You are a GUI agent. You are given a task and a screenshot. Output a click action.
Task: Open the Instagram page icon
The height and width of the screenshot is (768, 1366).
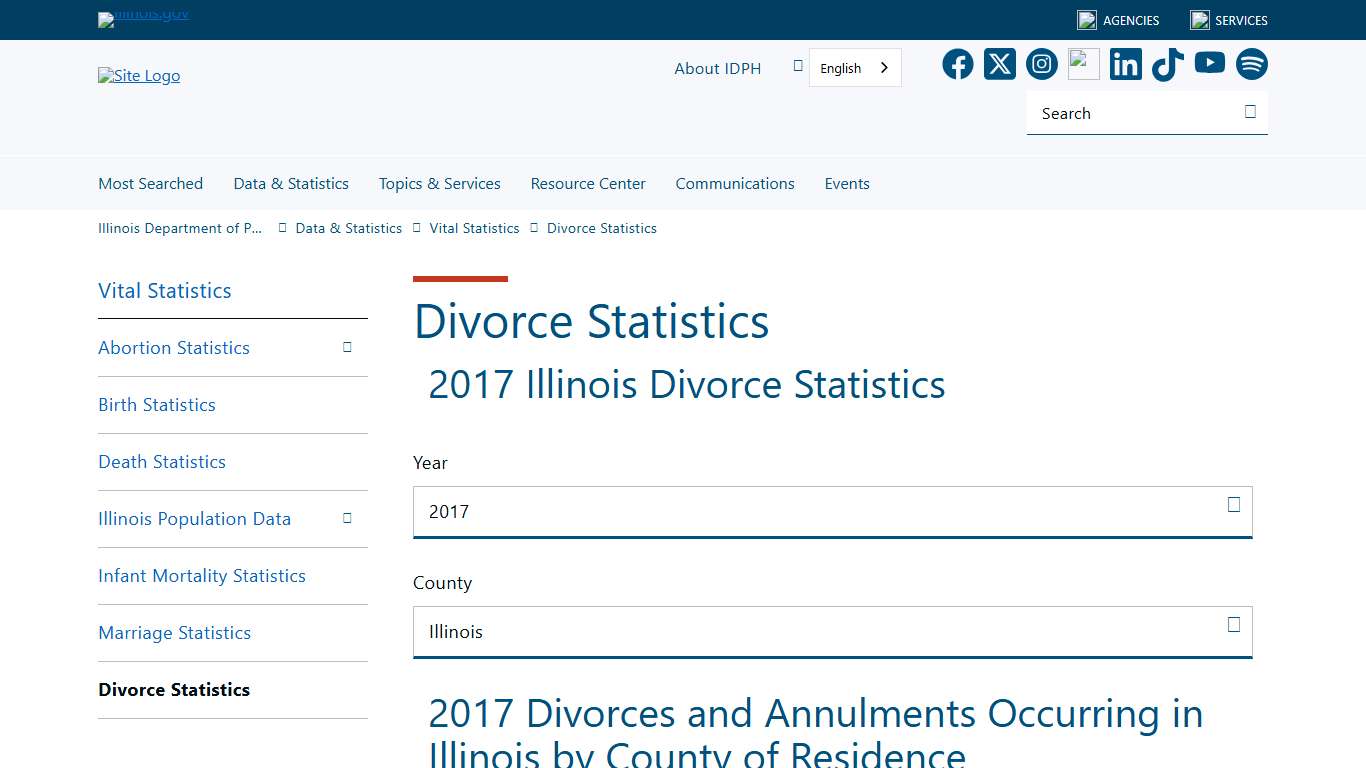click(x=1041, y=64)
